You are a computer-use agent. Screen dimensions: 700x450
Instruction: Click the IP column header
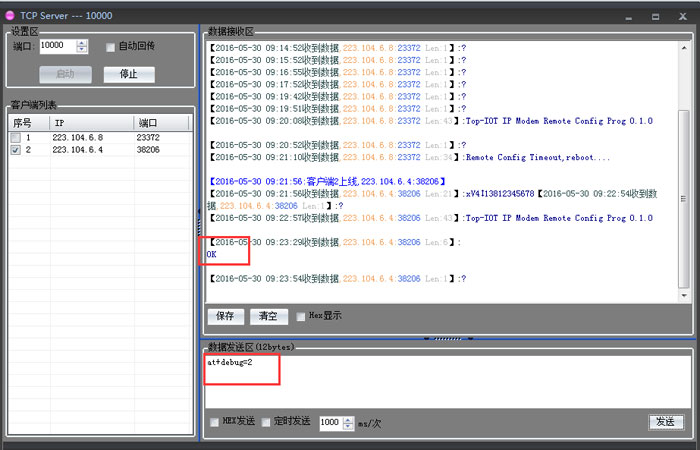[90, 122]
